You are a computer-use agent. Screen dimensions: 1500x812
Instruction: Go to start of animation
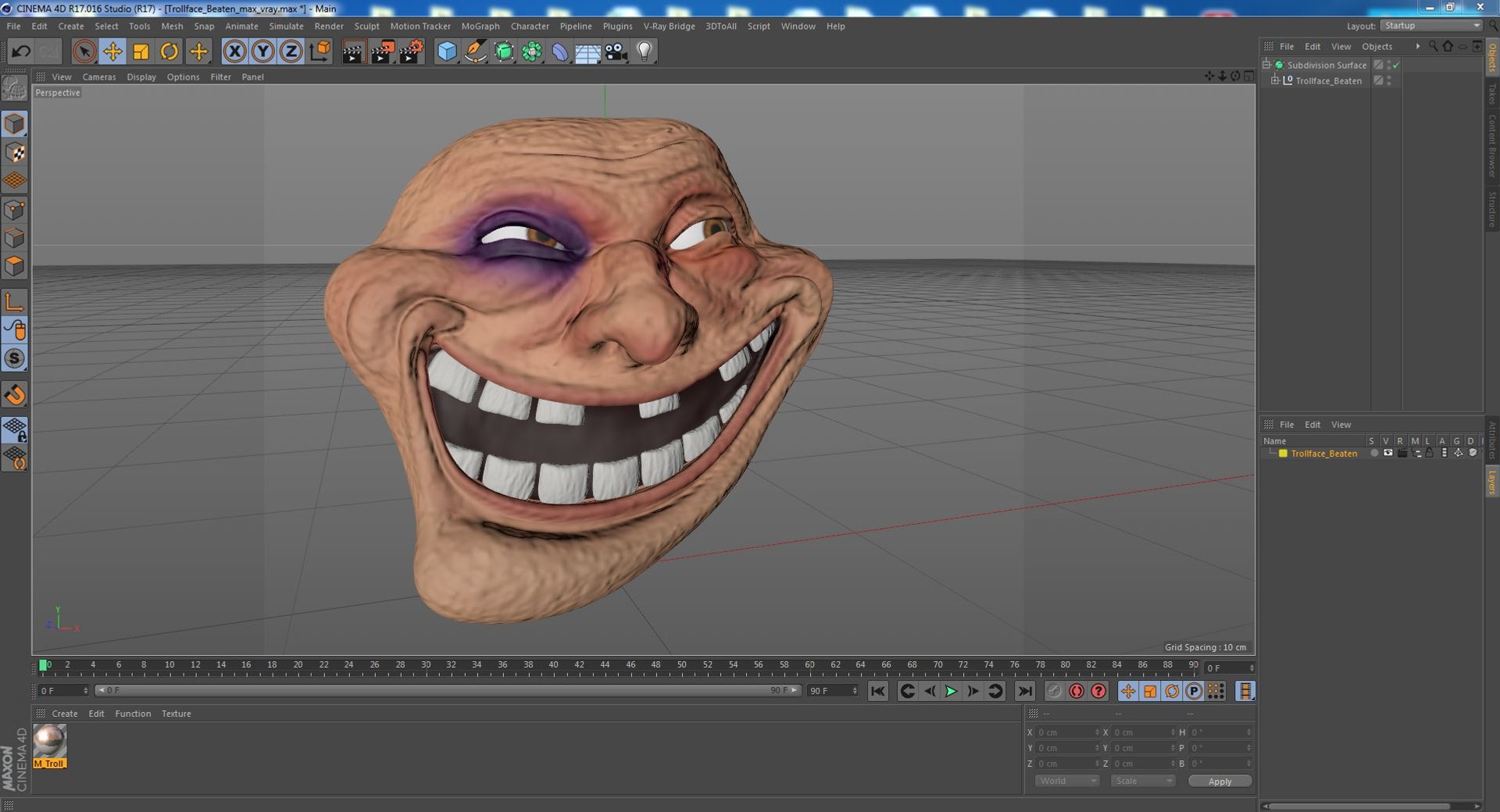click(878, 691)
